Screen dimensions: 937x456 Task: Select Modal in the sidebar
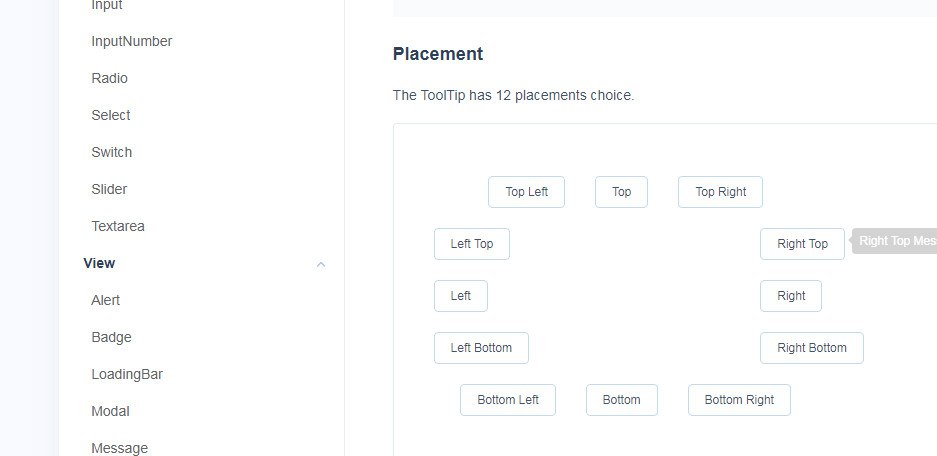tap(110, 411)
